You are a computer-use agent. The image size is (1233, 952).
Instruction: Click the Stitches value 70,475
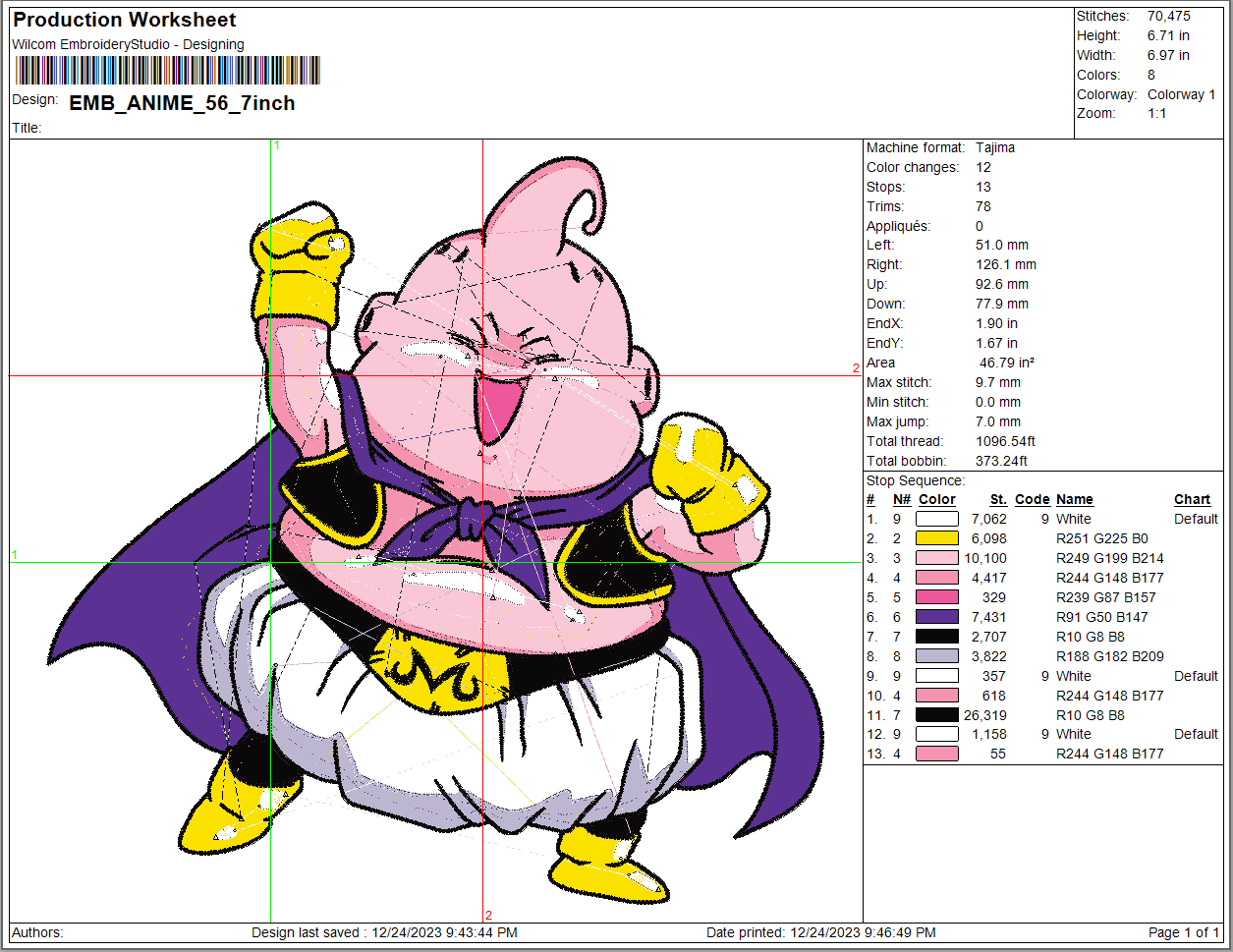[x=1168, y=16]
